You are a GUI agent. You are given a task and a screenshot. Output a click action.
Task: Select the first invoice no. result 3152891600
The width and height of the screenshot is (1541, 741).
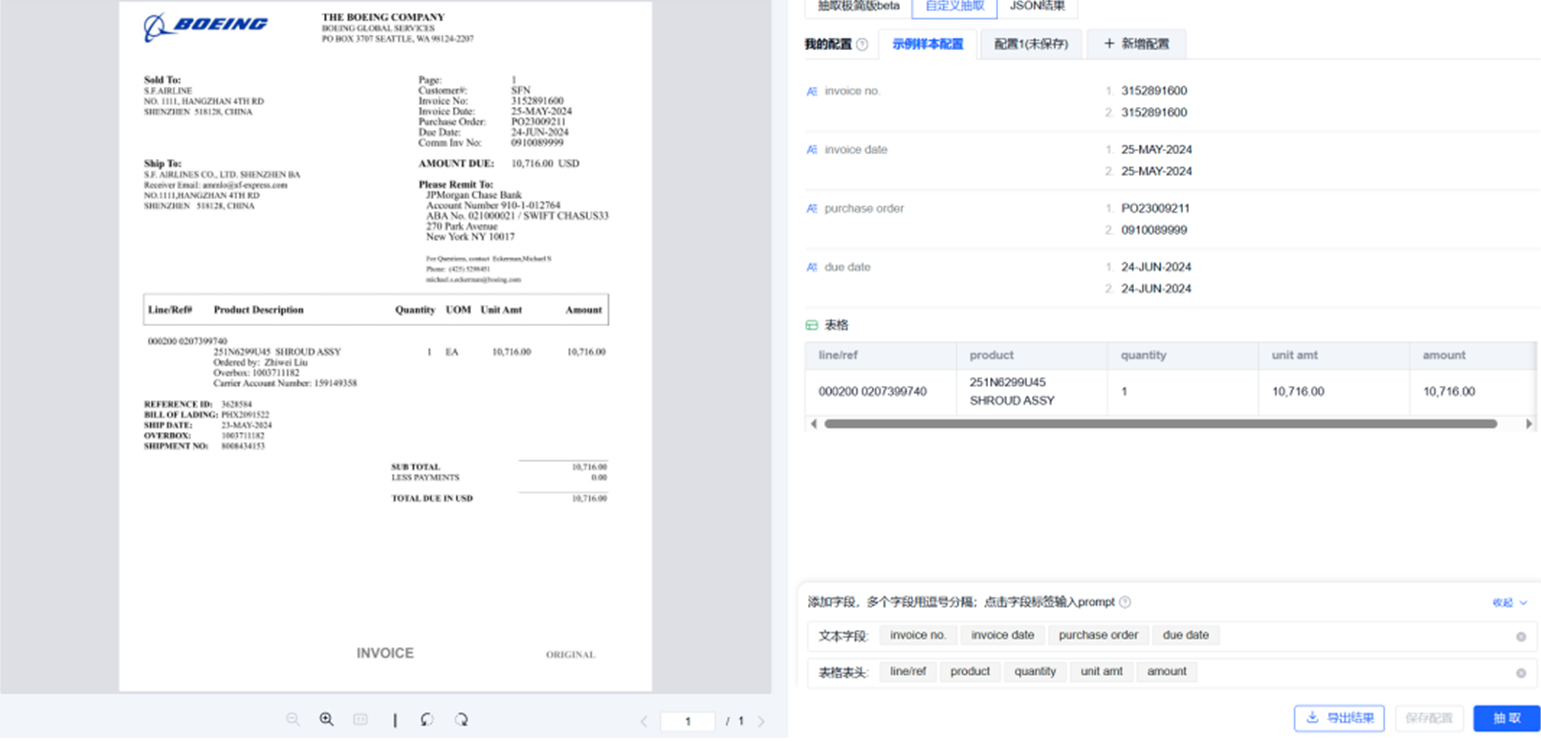pos(1154,91)
